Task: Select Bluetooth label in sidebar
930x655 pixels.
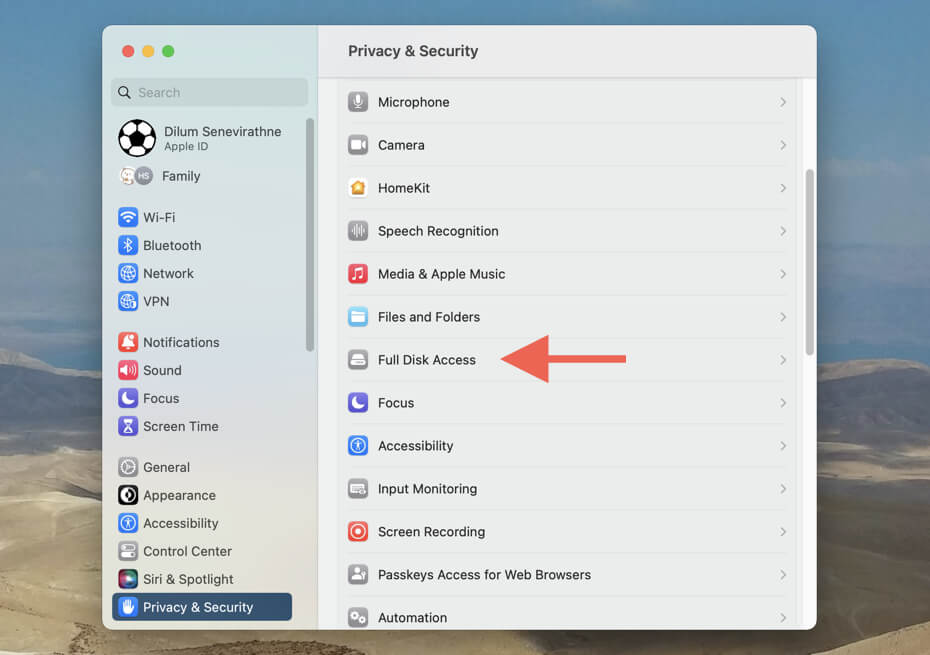Action: (x=172, y=245)
